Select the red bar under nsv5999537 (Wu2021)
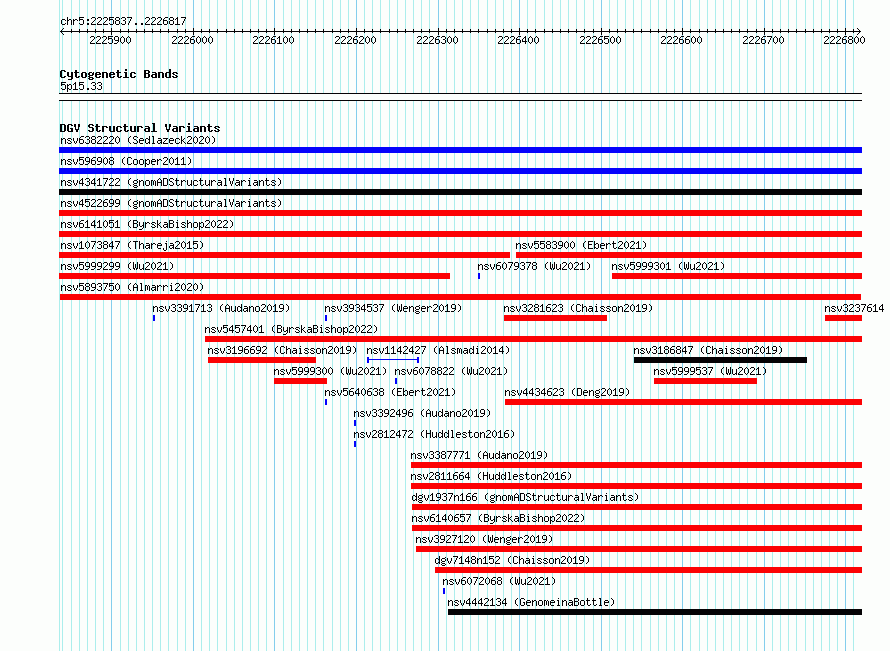 pos(706,381)
